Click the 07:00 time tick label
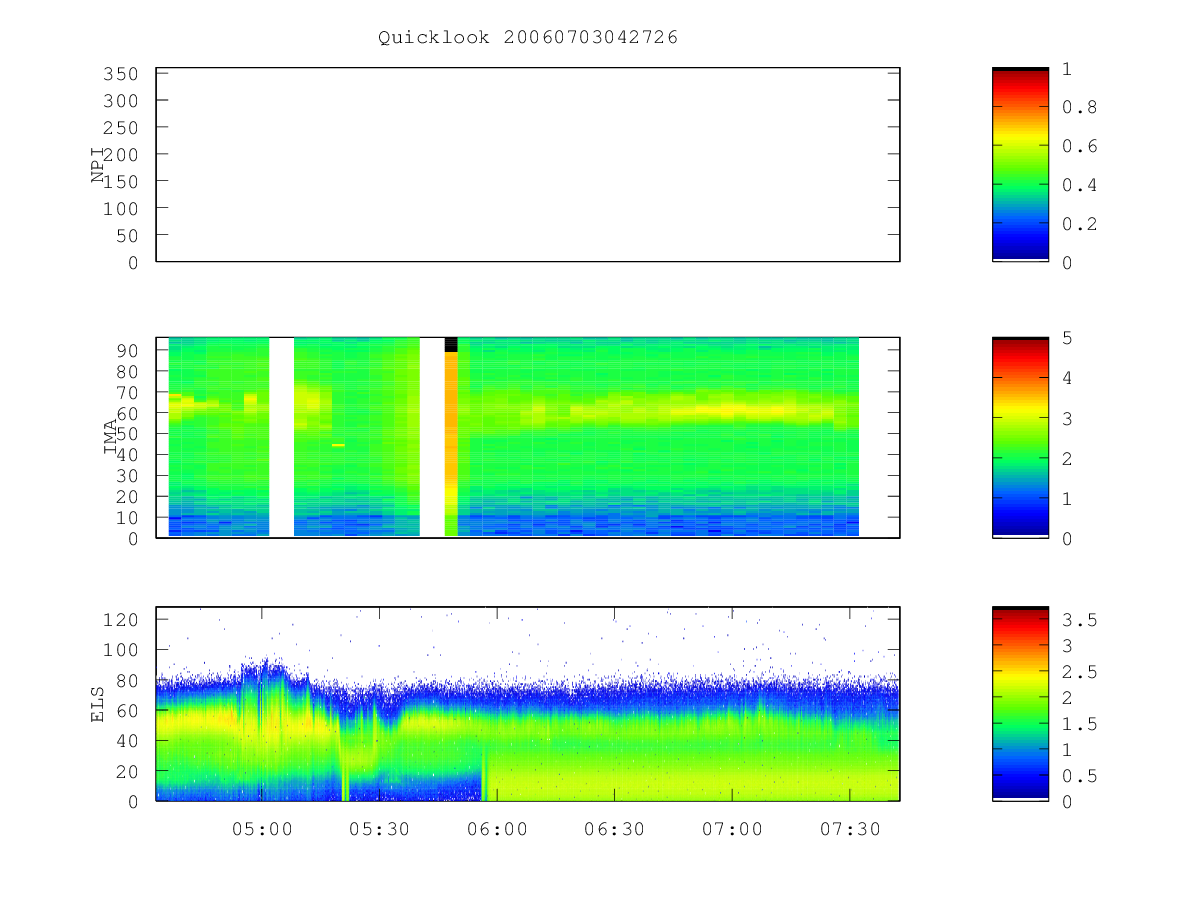The height and width of the screenshot is (900, 1200). [732, 828]
